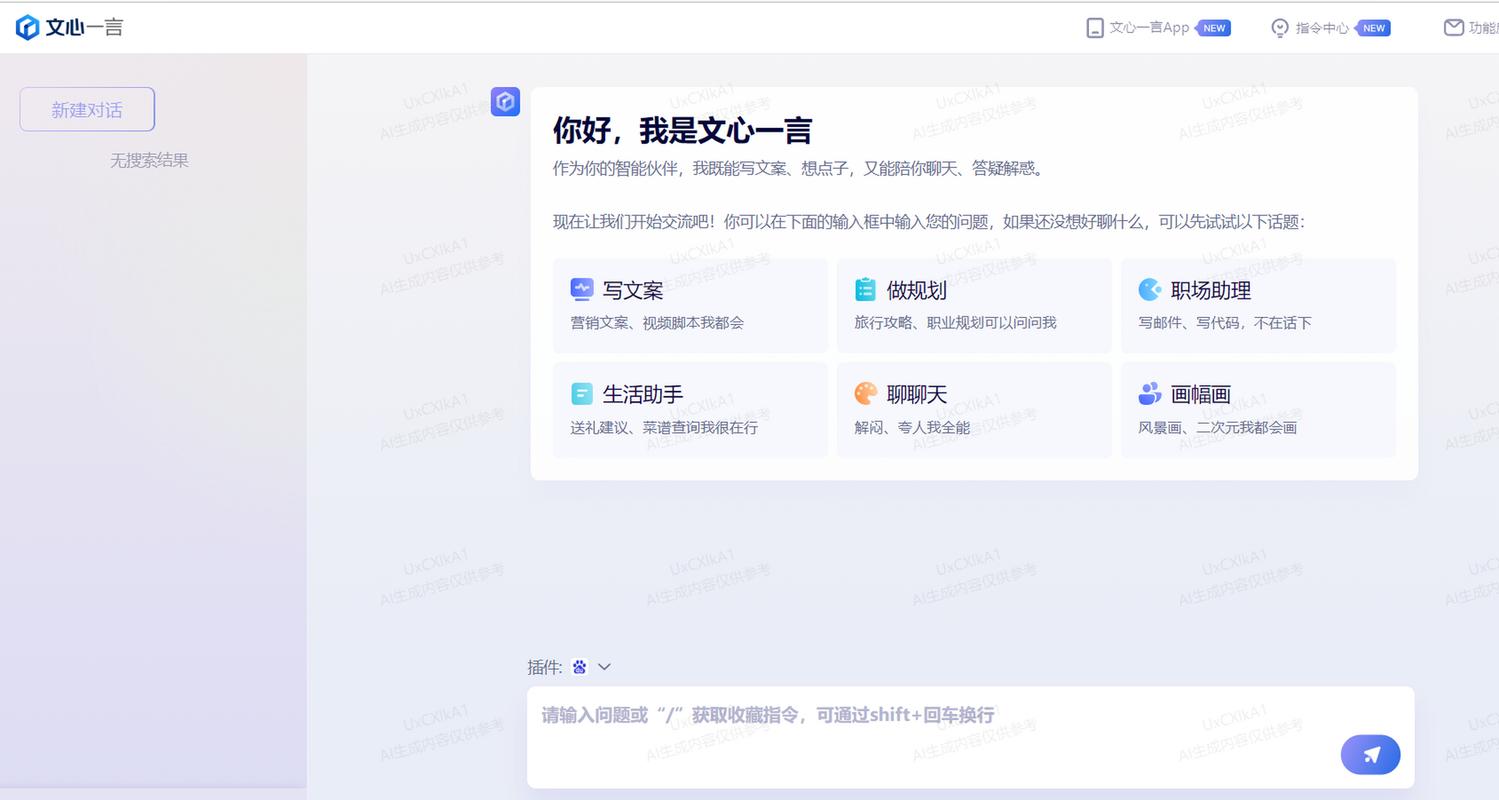This screenshot has width=1499, height=800.
Task: Click 写邮件、写代码，不在话下 description text
Action: coord(1225,323)
